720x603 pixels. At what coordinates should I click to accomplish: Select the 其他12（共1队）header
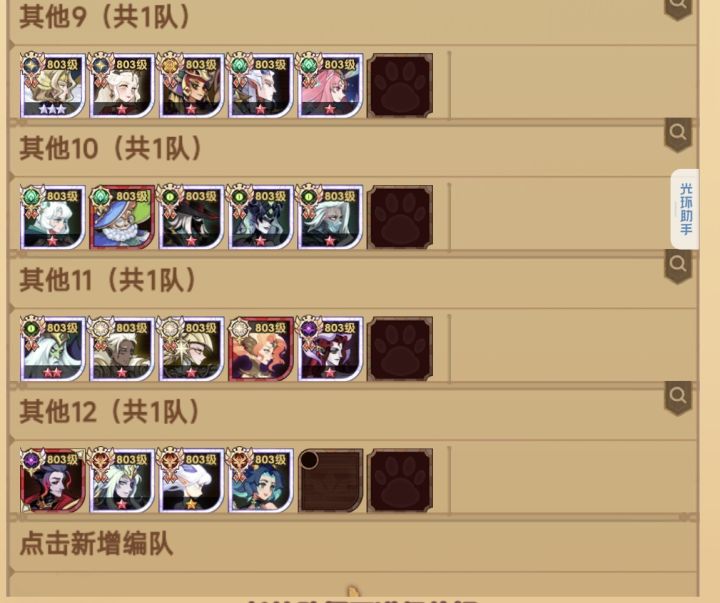(110, 411)
